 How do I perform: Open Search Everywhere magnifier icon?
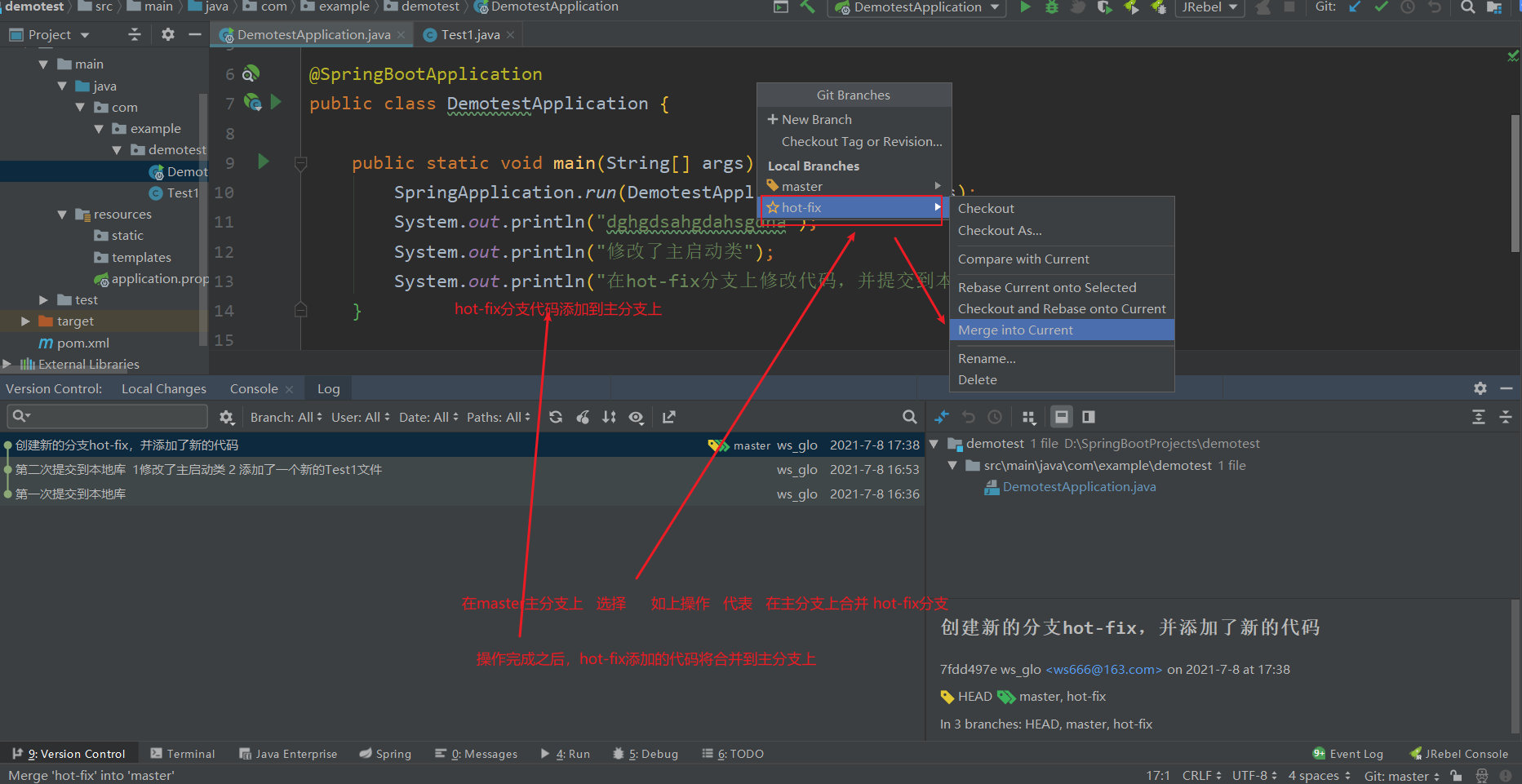click(x=1467, y=7)
